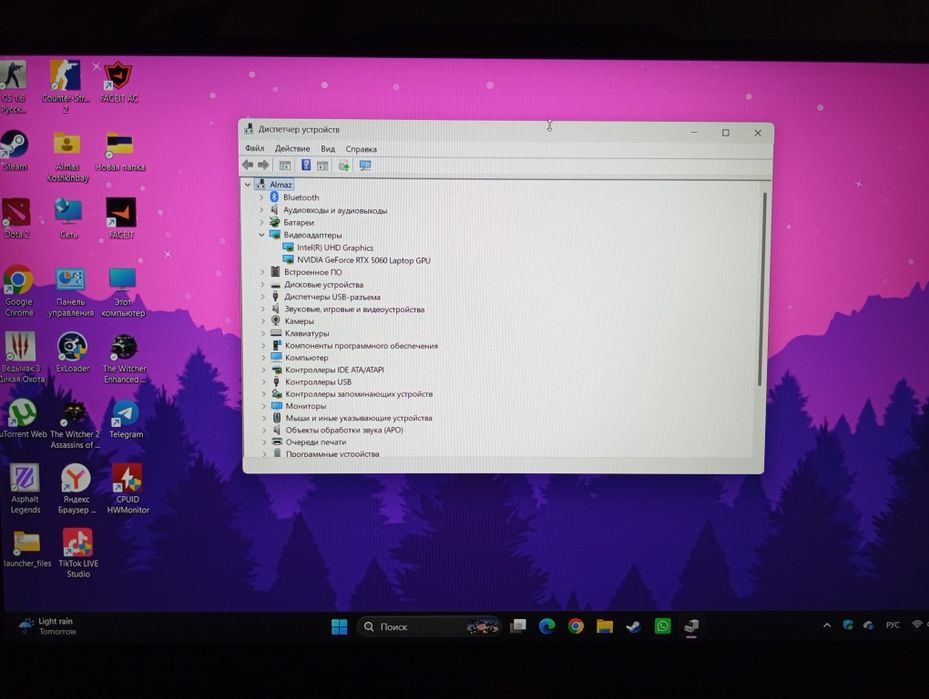The height and width of the screenshot is (699, 929).
Task: Open the Light rain weather widget
Action: (47, 626)
